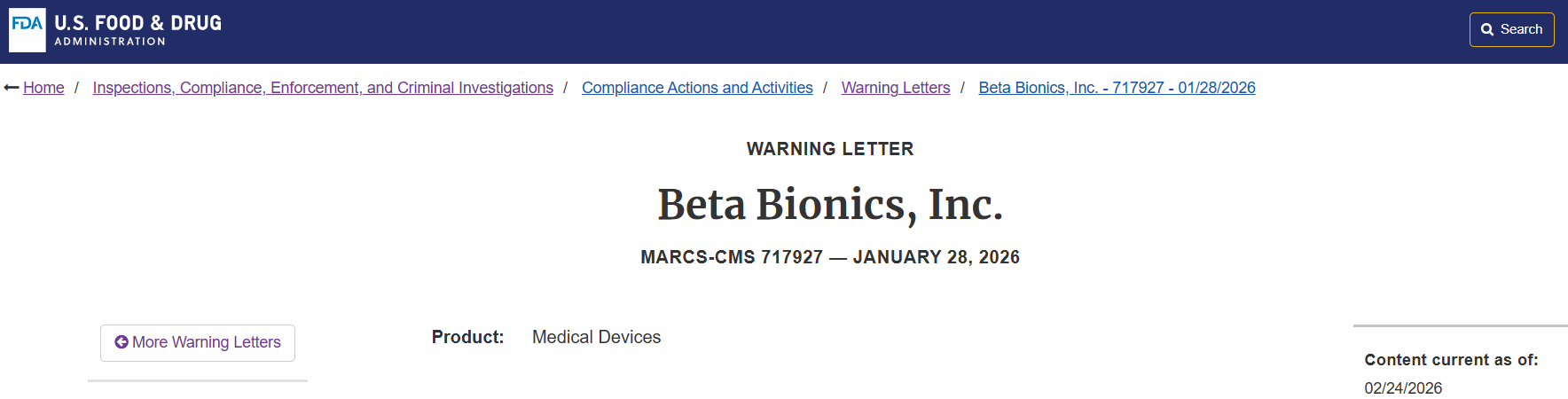This screenshot has width=1568, height=399.
Task: Click the MARCS-CMS 717927 reference number
Action: (732, 257)
